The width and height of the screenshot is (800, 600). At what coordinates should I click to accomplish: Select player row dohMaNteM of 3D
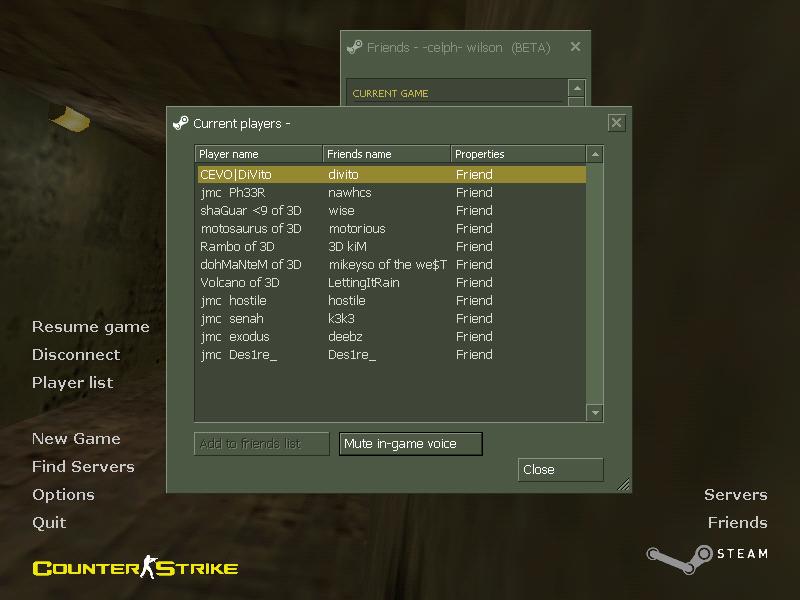[x=391, y=264]
